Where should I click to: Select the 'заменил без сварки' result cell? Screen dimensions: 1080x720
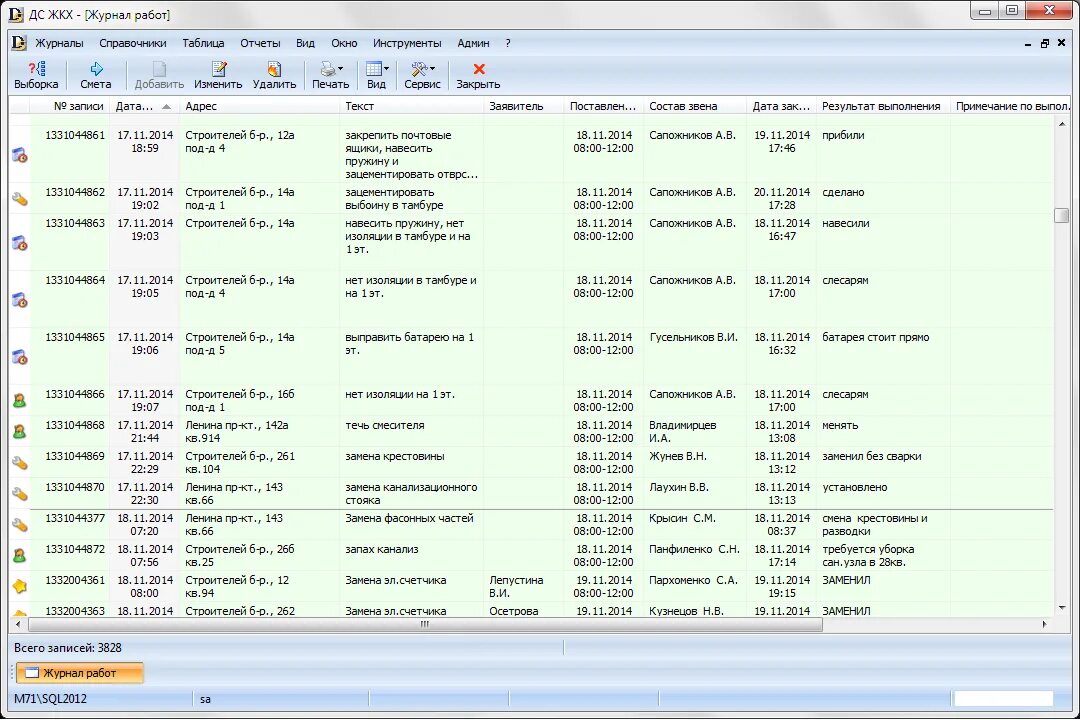883,462
